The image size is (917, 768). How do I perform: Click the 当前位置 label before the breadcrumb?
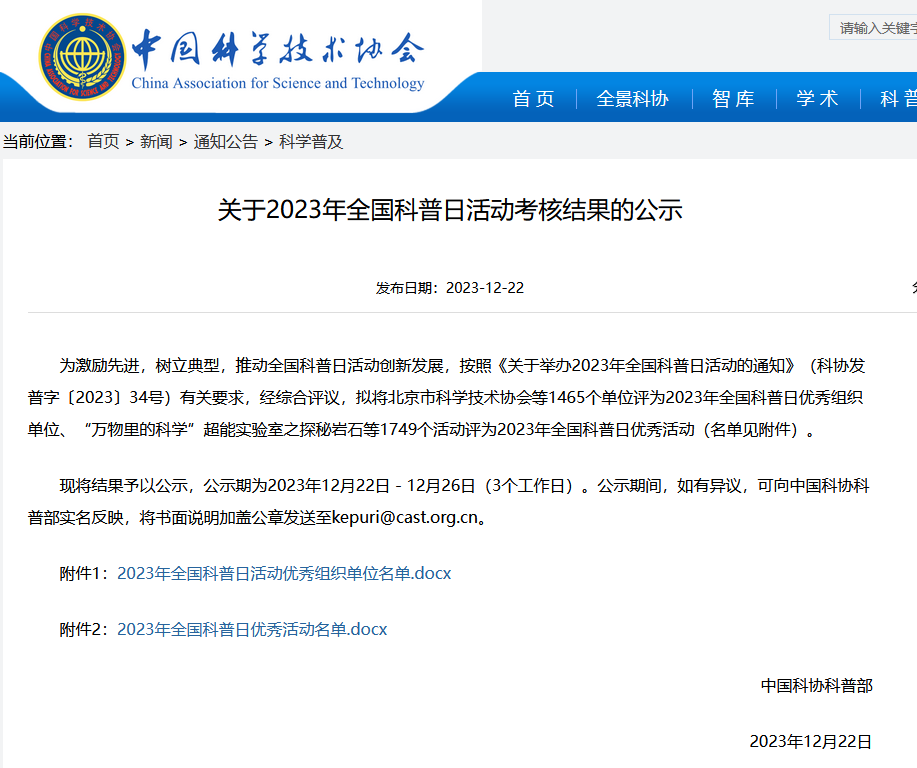tap(38, 142)
